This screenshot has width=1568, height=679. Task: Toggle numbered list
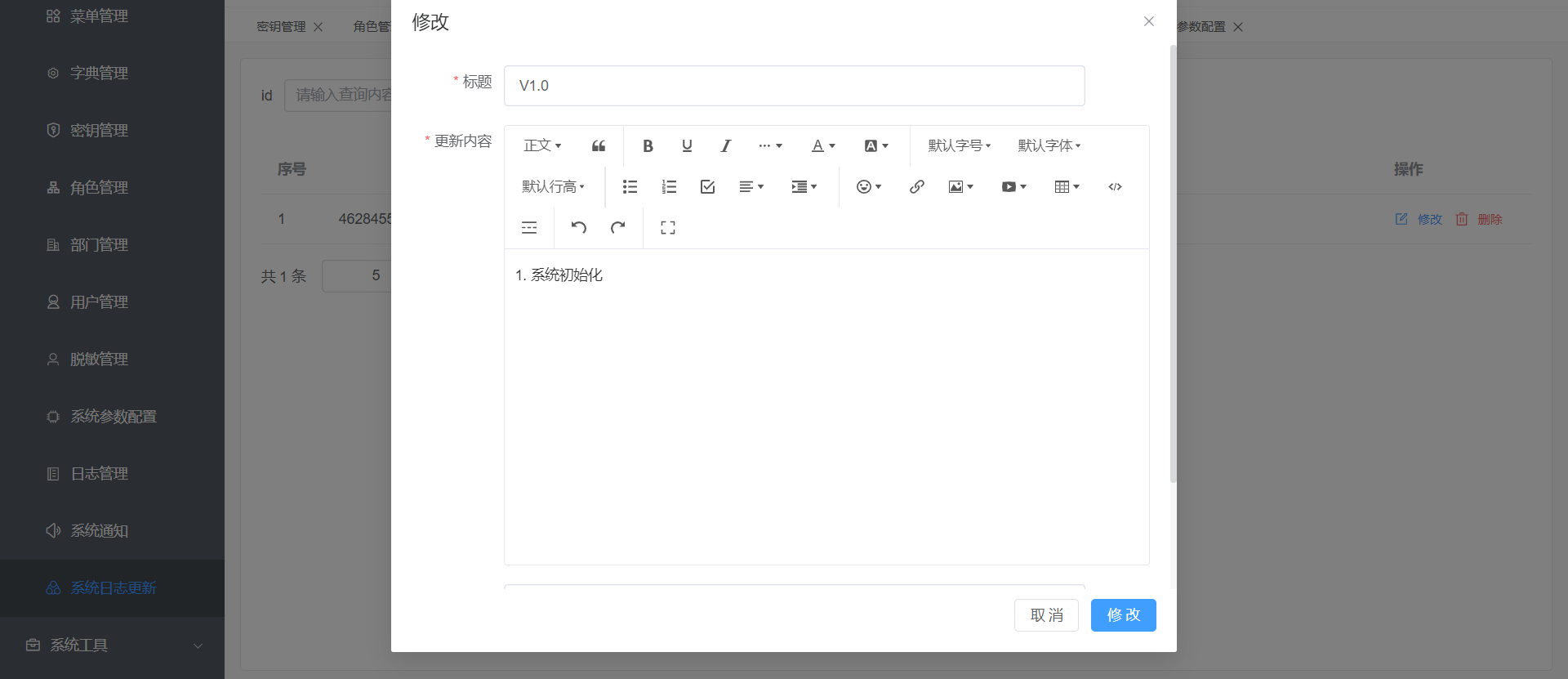point(669,187)
